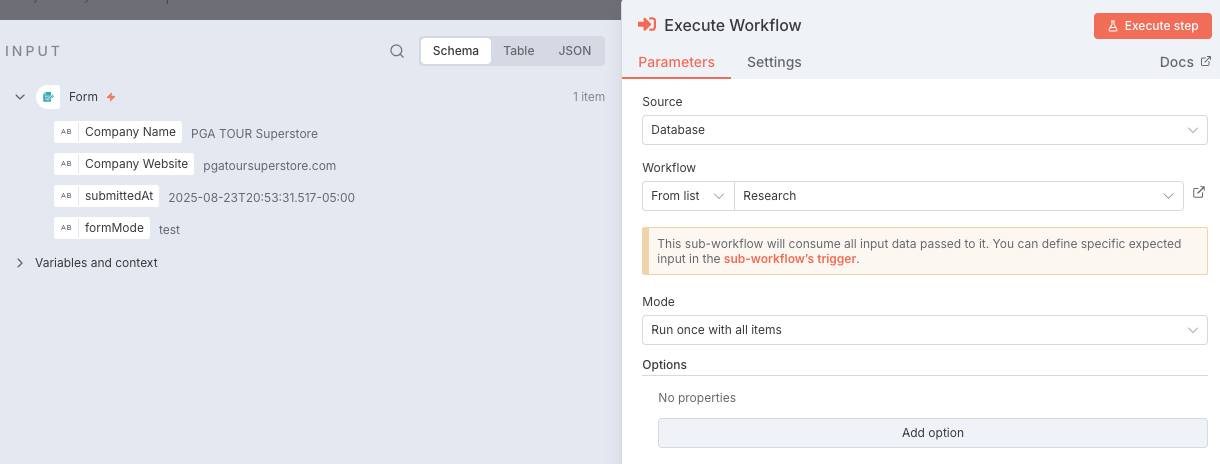
Task: Click the Execute Workflow node icon
Action: coord(647,25)
